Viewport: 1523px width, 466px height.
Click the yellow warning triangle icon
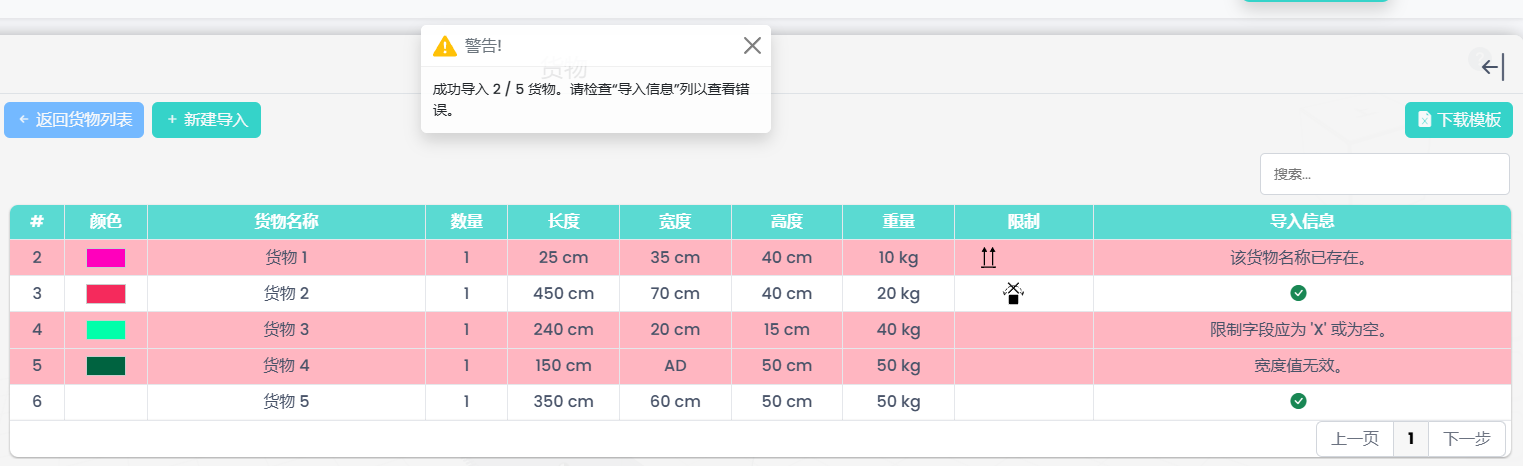(445, 46)
